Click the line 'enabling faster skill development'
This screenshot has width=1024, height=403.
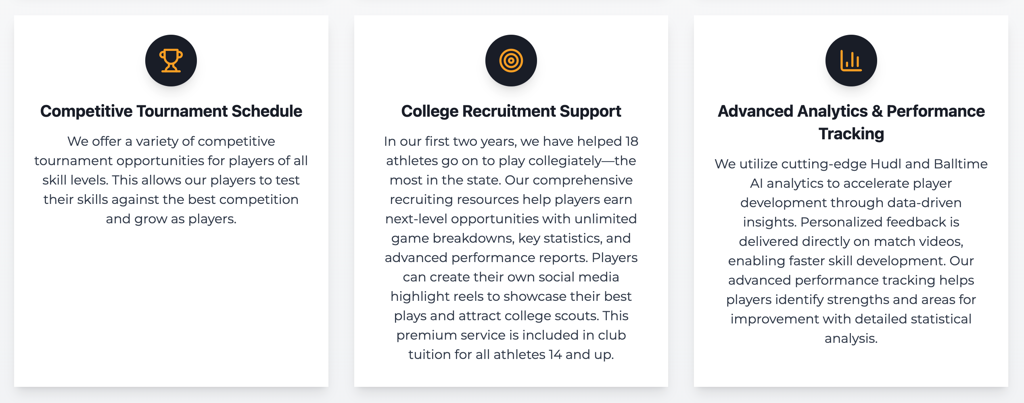(837, 261)
